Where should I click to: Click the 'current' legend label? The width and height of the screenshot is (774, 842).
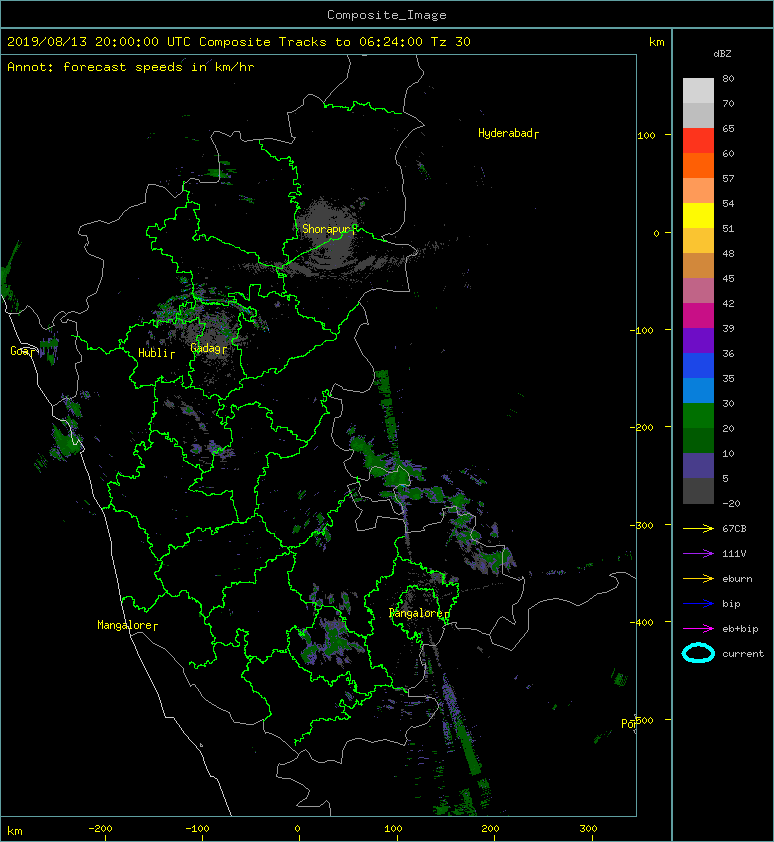tap(743, 654)
